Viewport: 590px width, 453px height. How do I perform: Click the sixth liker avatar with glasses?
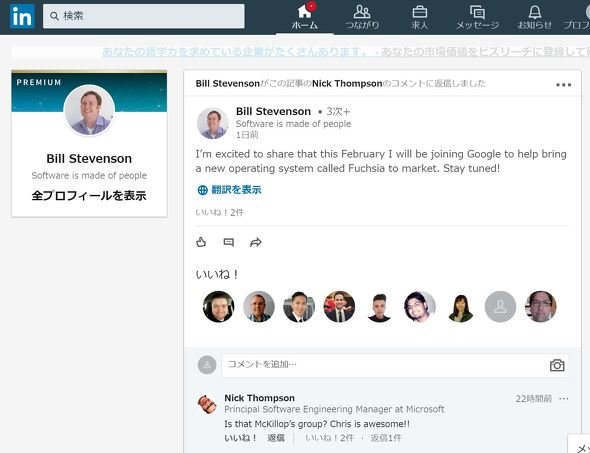click(420, 307)
